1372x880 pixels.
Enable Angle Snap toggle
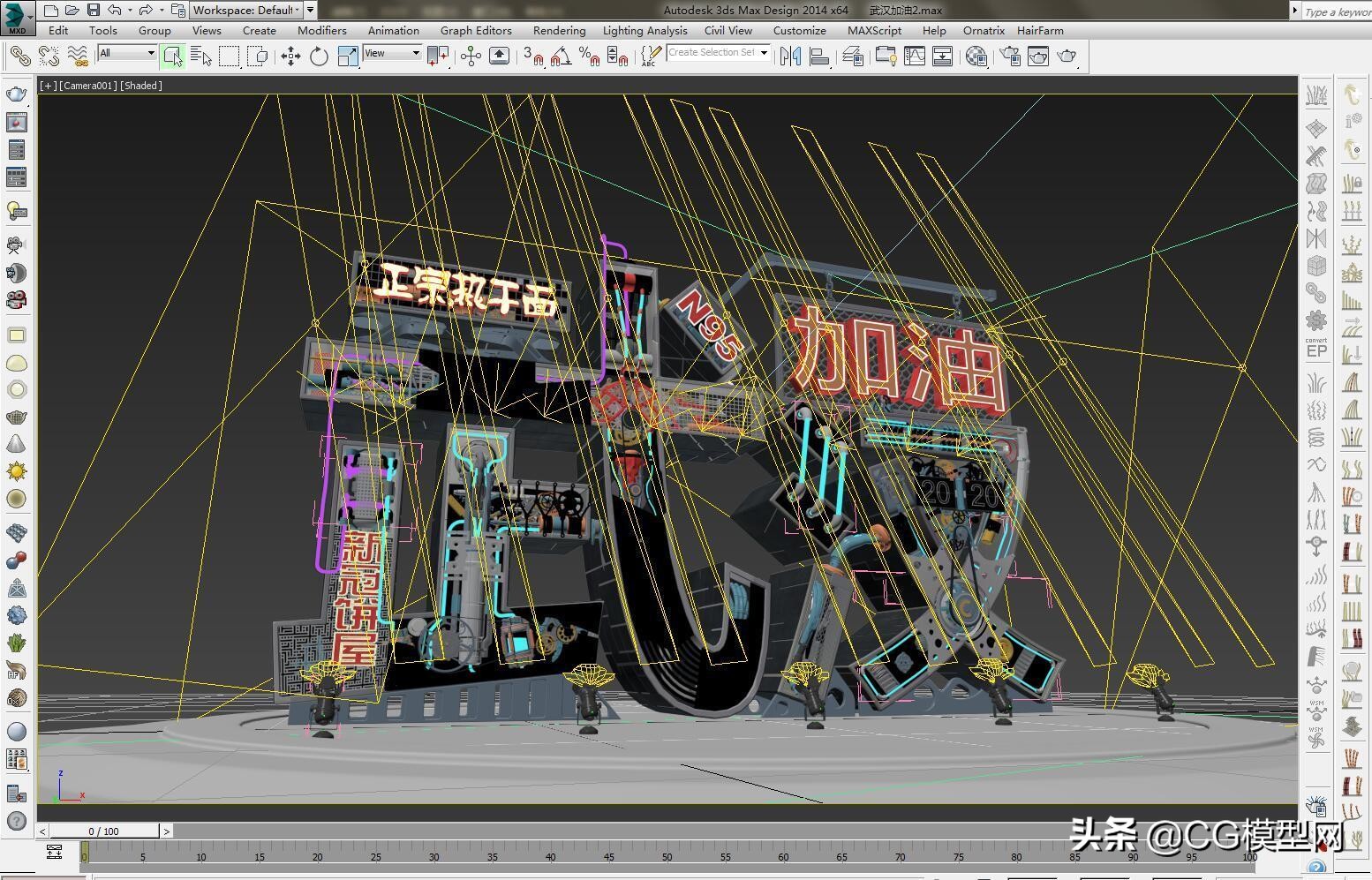[x=560, y=56]
